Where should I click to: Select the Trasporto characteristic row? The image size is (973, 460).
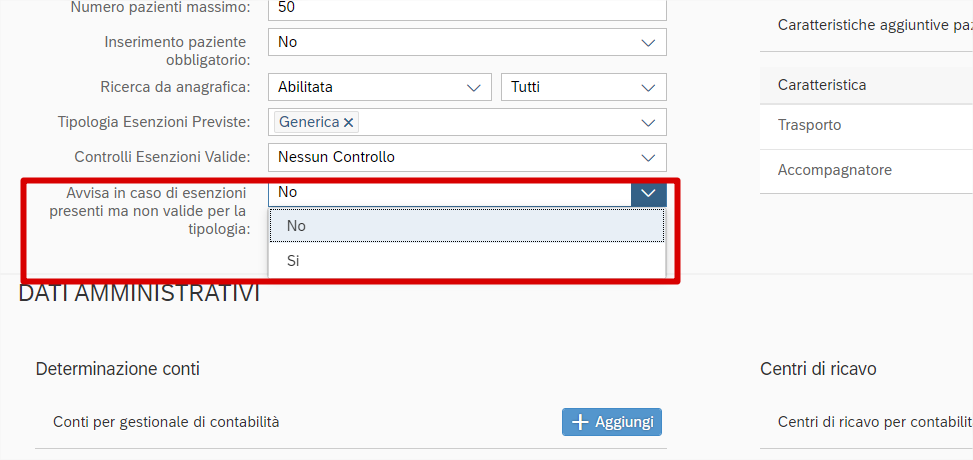click(866, 125)
